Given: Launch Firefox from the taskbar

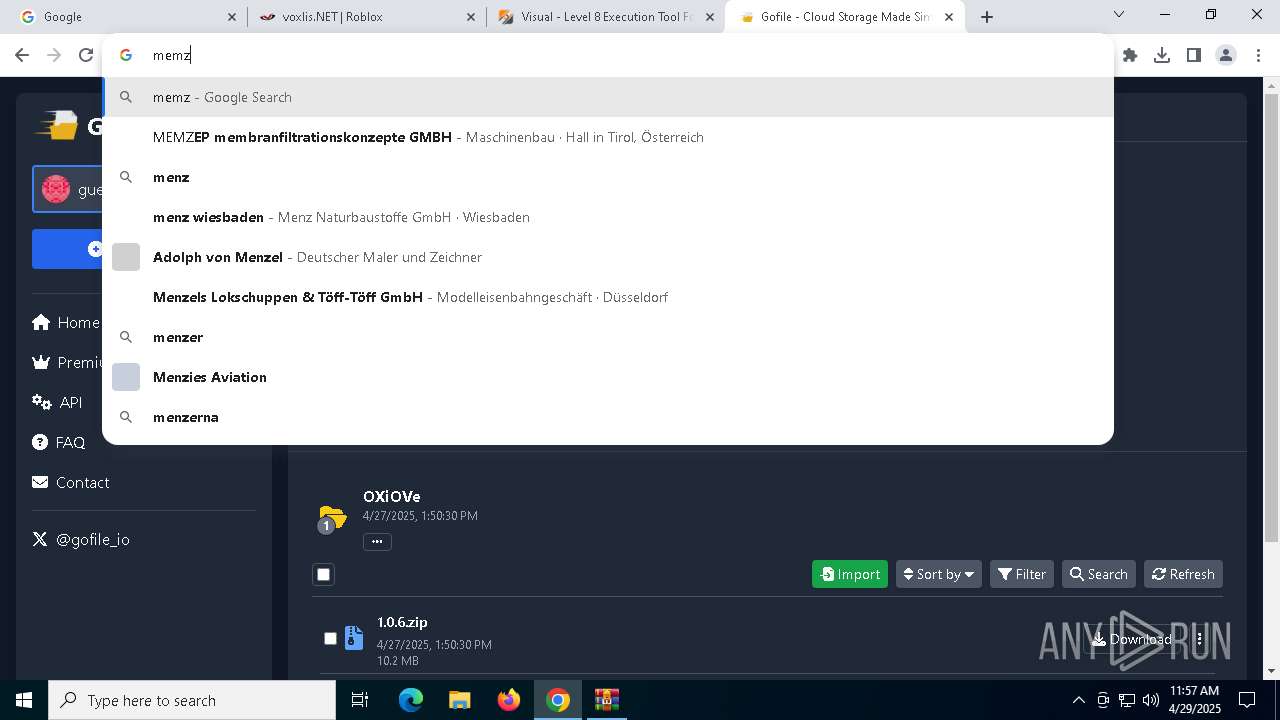Looking at the screenshot, I should 509,700.
